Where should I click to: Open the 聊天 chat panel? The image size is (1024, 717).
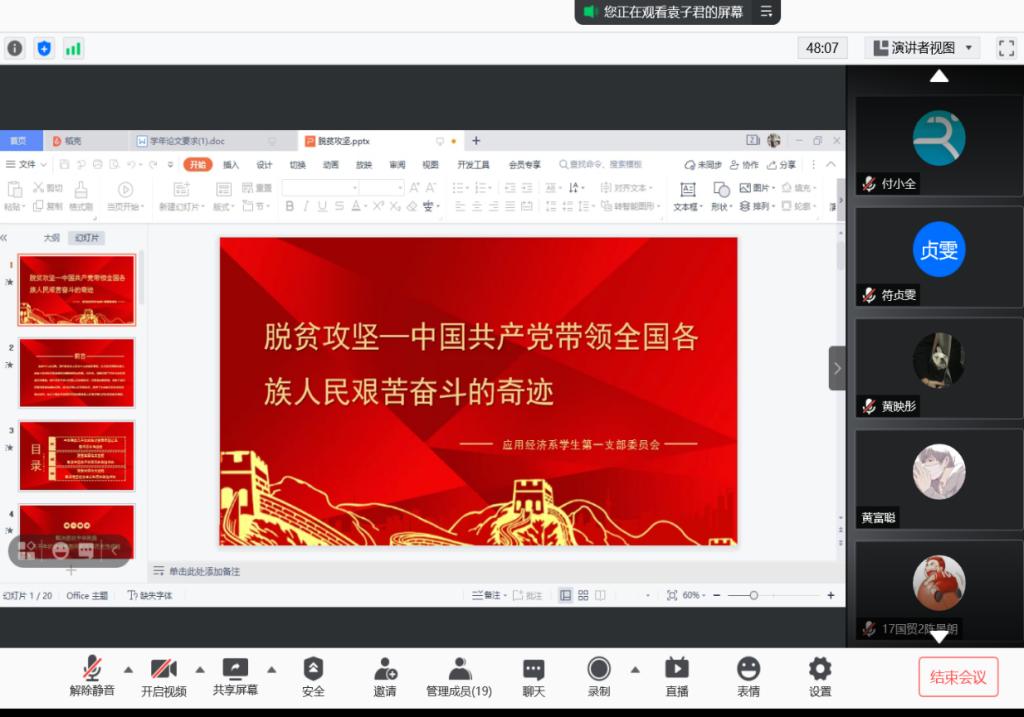click(533, 669)
